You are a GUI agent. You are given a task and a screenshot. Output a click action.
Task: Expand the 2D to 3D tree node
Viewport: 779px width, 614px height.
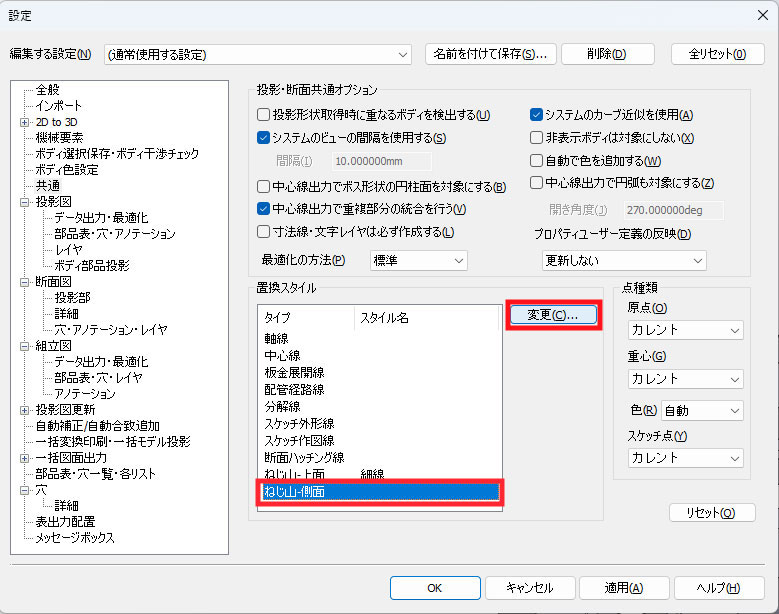click(x=25, y=122)
